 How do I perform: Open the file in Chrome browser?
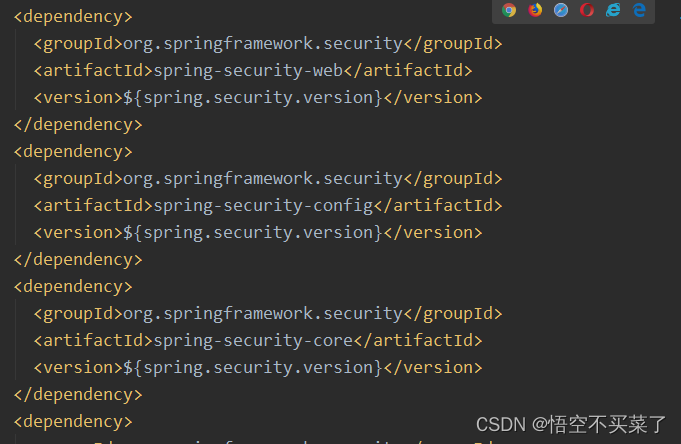coord(509,10)
